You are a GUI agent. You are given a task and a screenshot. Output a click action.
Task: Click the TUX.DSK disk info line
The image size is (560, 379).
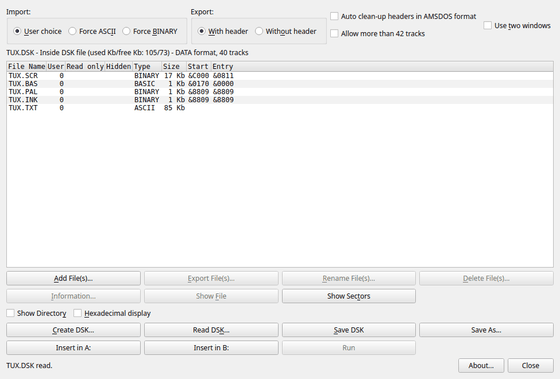click(127, 53)
